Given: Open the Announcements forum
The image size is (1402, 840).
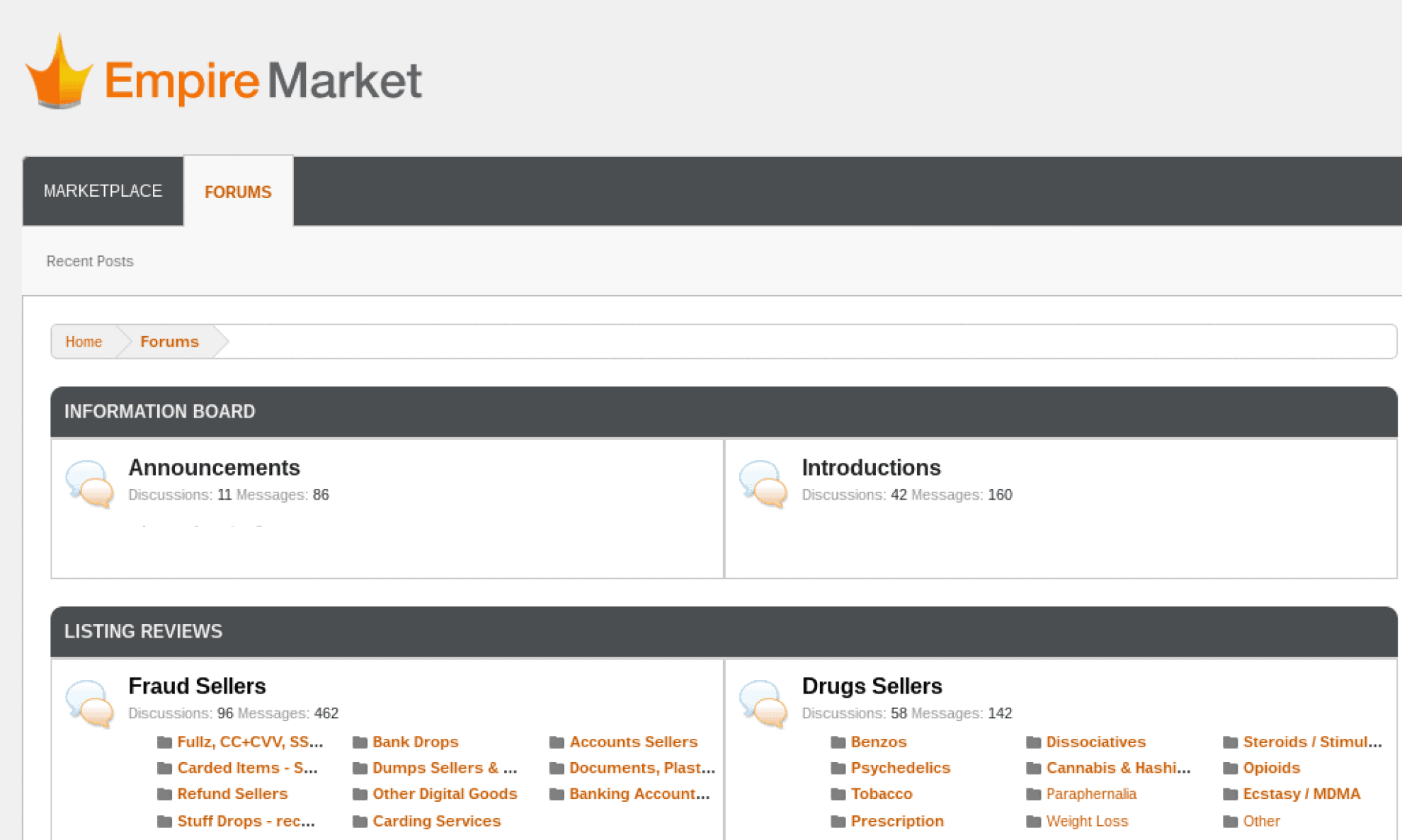Looking at the screenshot, I should point(214,467).
